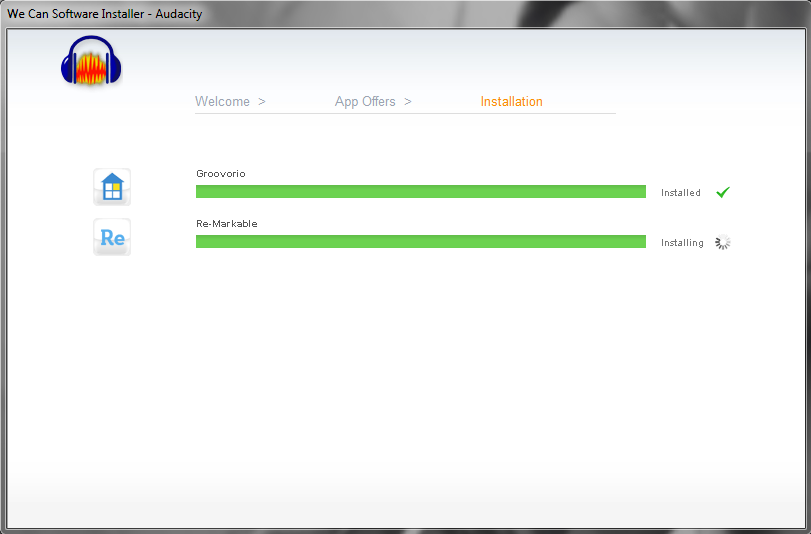This screenshot has height=534, width=811.
Task: Click the 'Installed' status text
Action: point(681,192)
